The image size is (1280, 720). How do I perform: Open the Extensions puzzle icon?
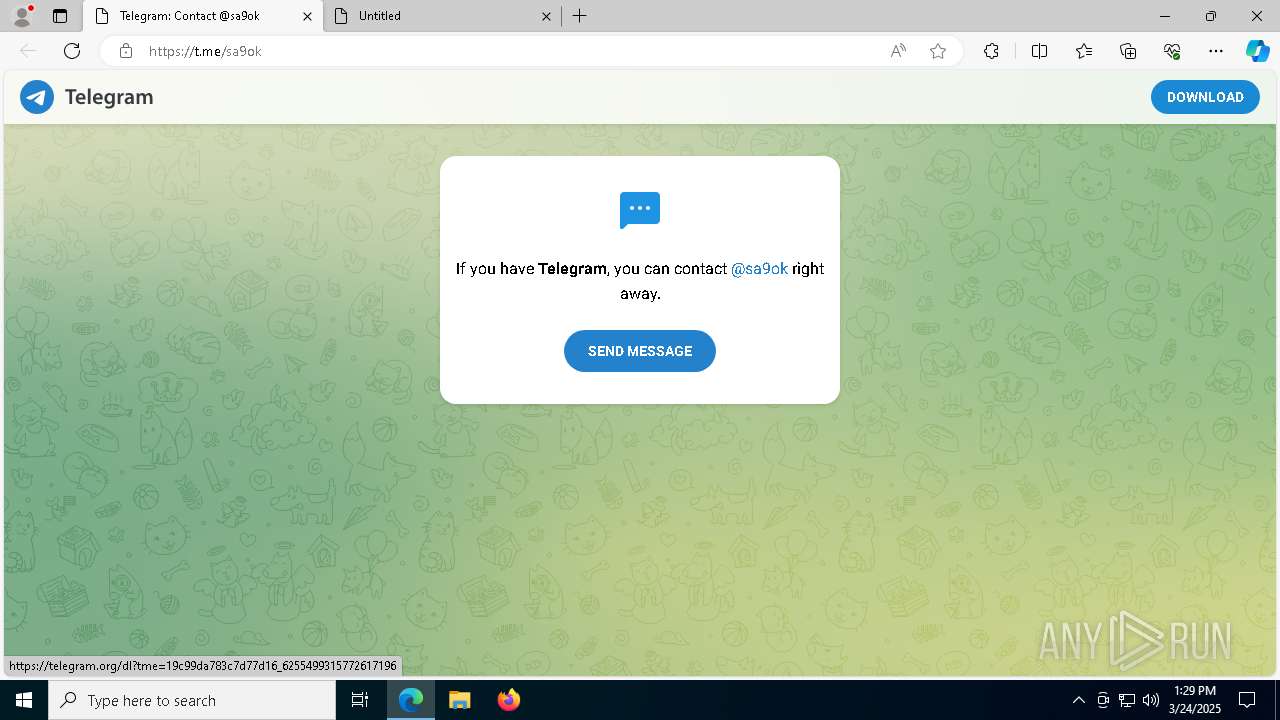991,51
